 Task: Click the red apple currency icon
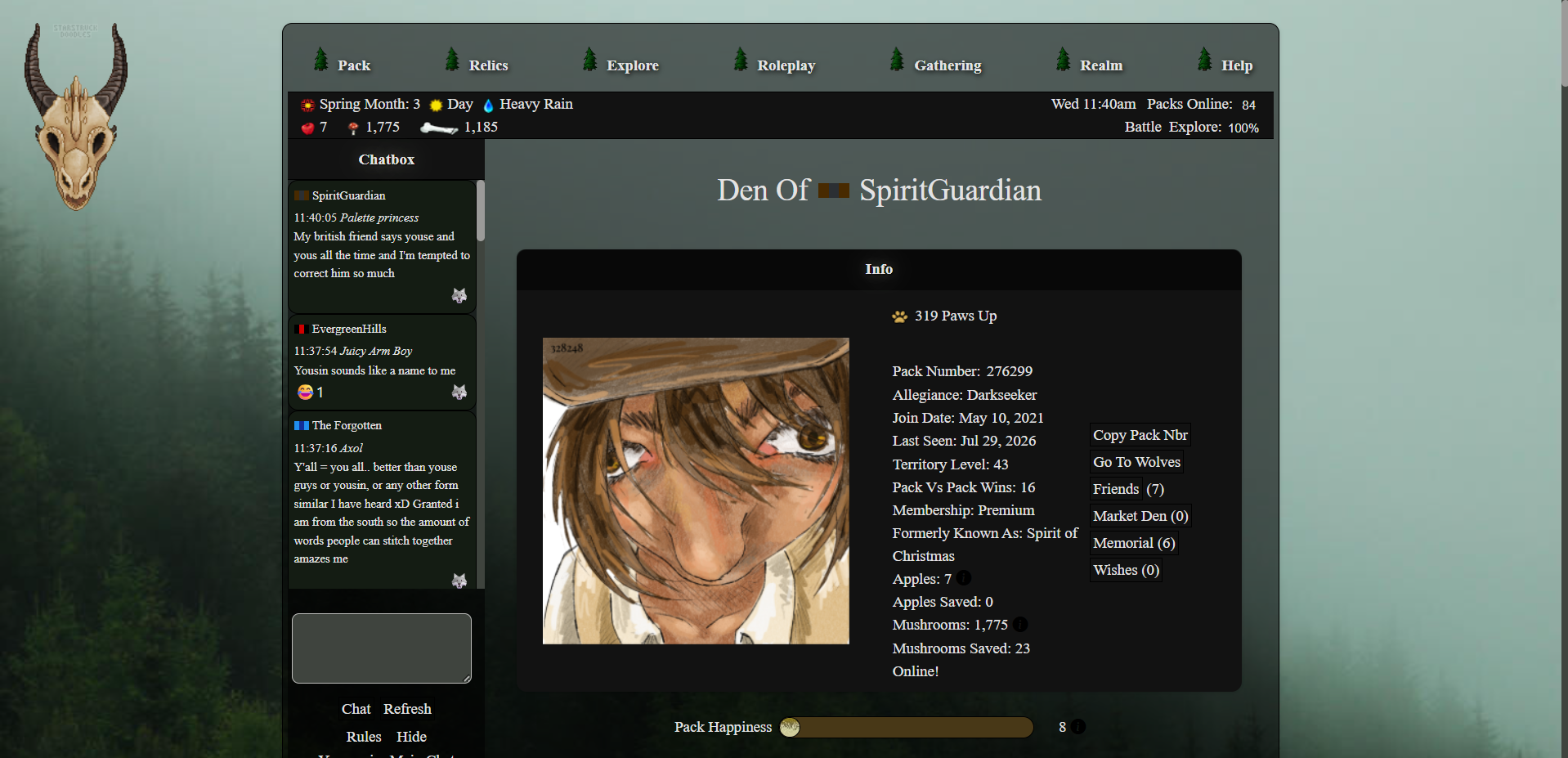point(307,128)
